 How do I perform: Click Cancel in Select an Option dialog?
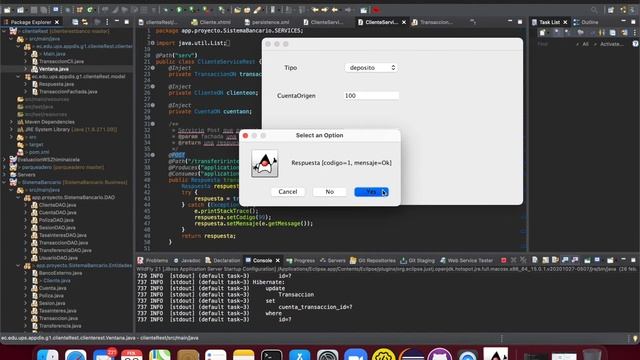(x=288, y=192)
